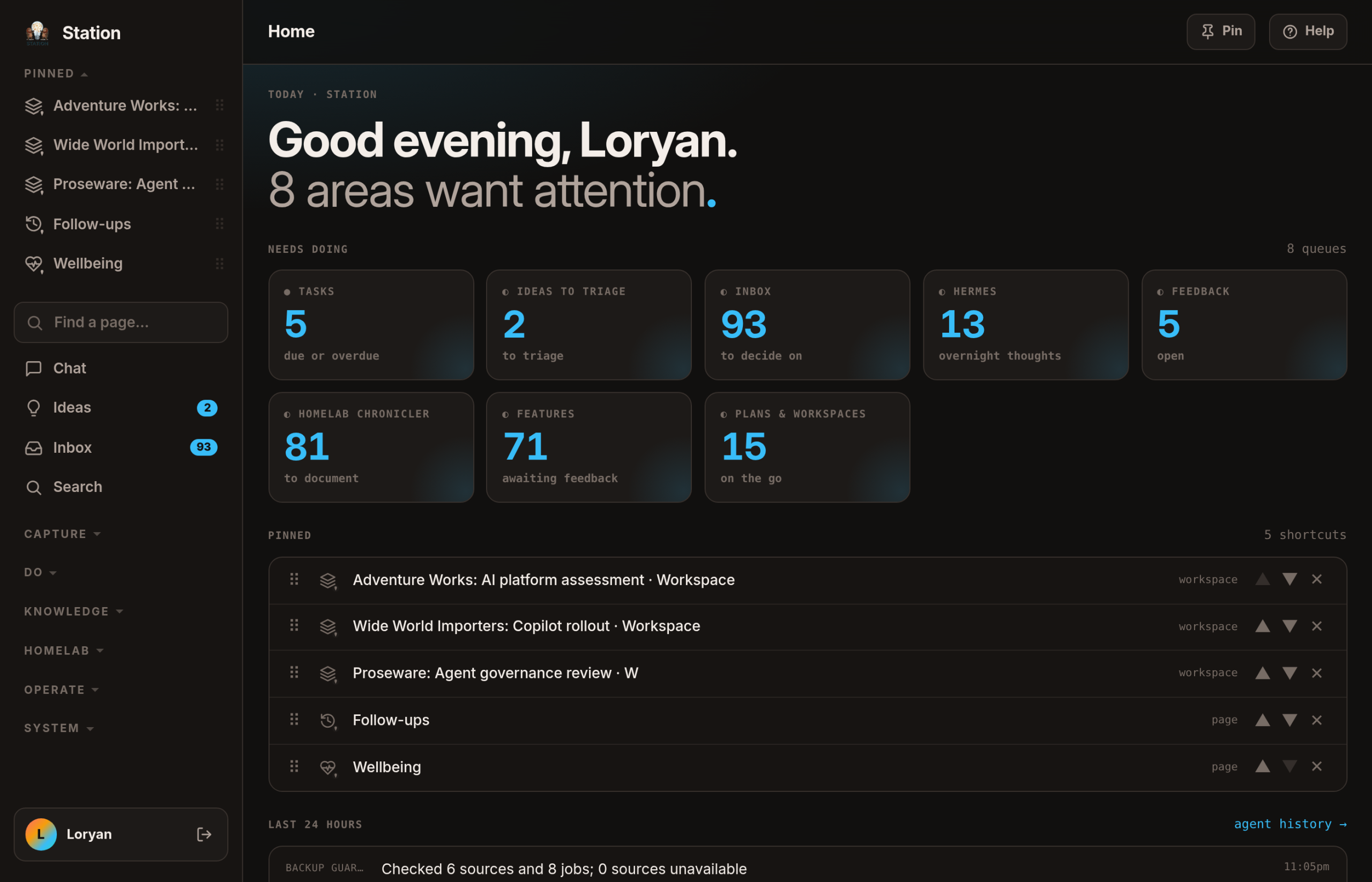
Task: Click the sign out icon beside Loryan
Action: pos(204,834)
